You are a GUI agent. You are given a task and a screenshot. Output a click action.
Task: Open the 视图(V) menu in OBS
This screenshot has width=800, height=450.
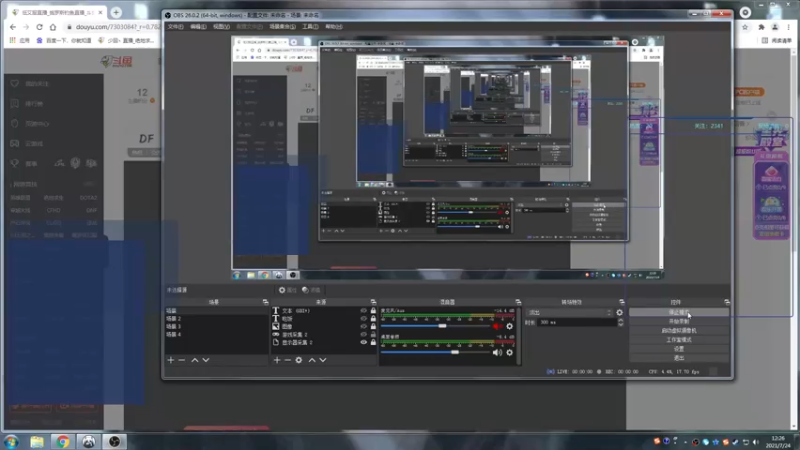click(221, 27)
